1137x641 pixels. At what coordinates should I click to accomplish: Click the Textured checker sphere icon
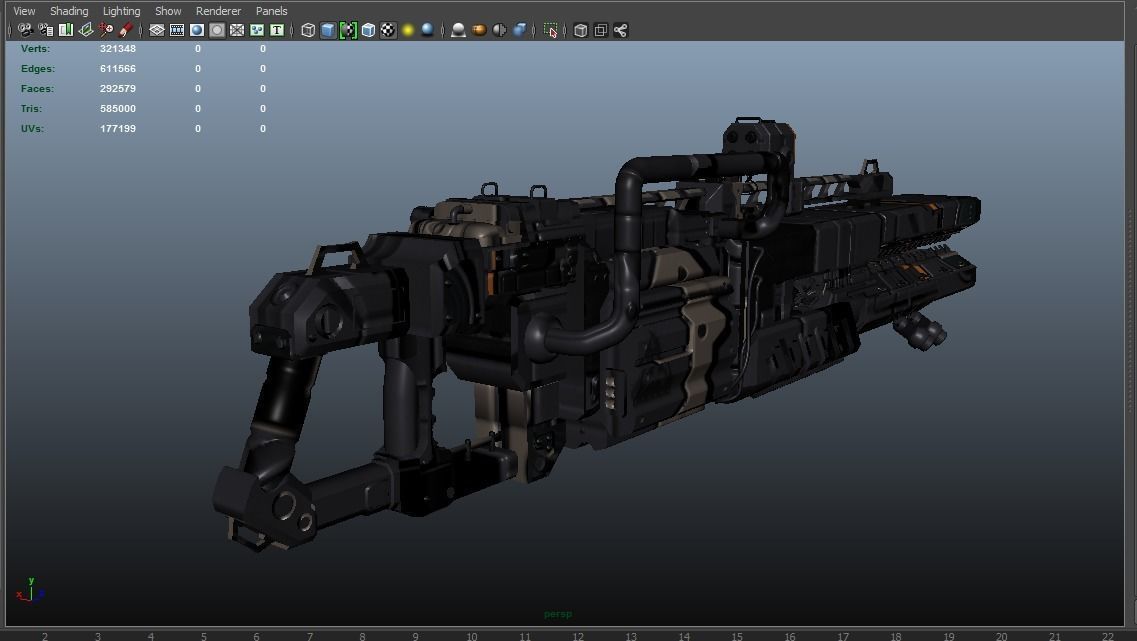point(389,30)
